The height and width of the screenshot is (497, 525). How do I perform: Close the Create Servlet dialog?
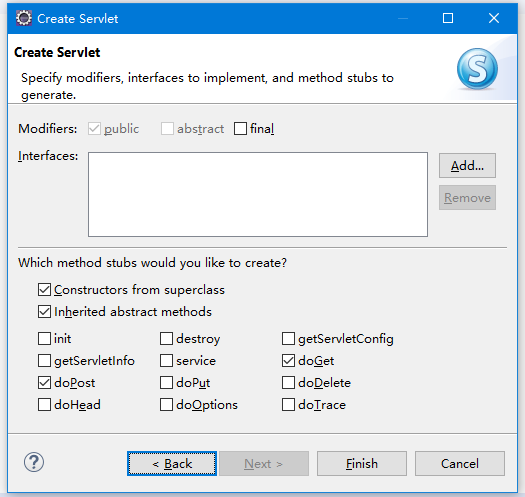[494, 18]
